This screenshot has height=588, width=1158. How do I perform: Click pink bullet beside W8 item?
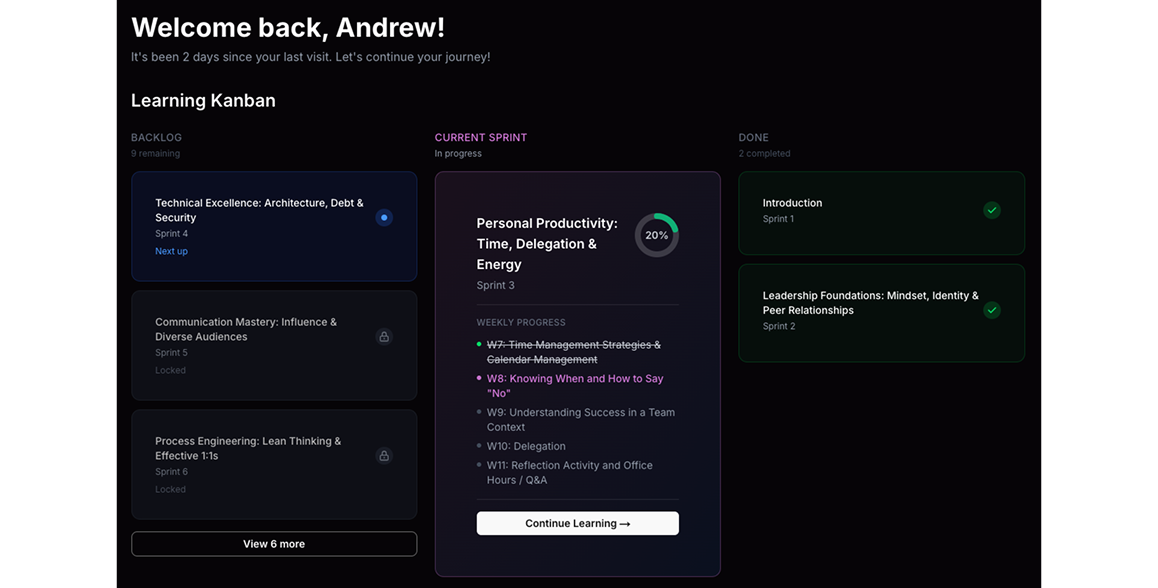480,378
